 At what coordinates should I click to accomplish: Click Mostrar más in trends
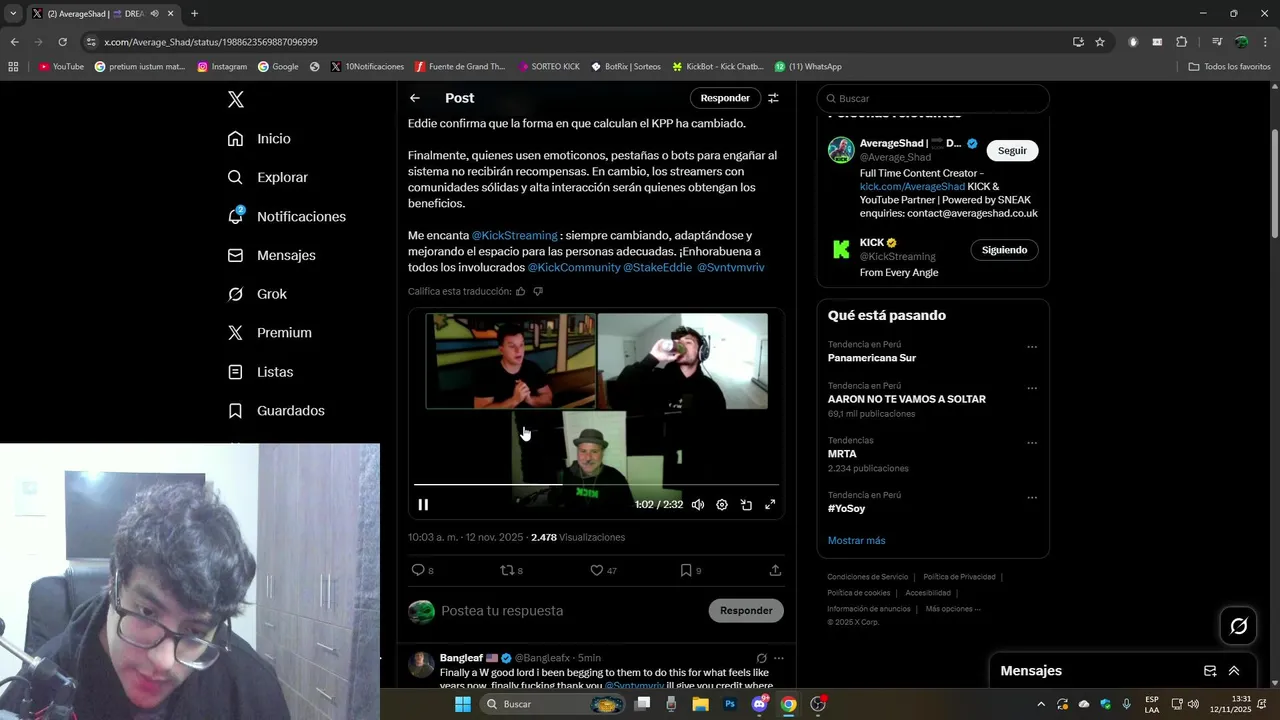(x=856, y=541)
